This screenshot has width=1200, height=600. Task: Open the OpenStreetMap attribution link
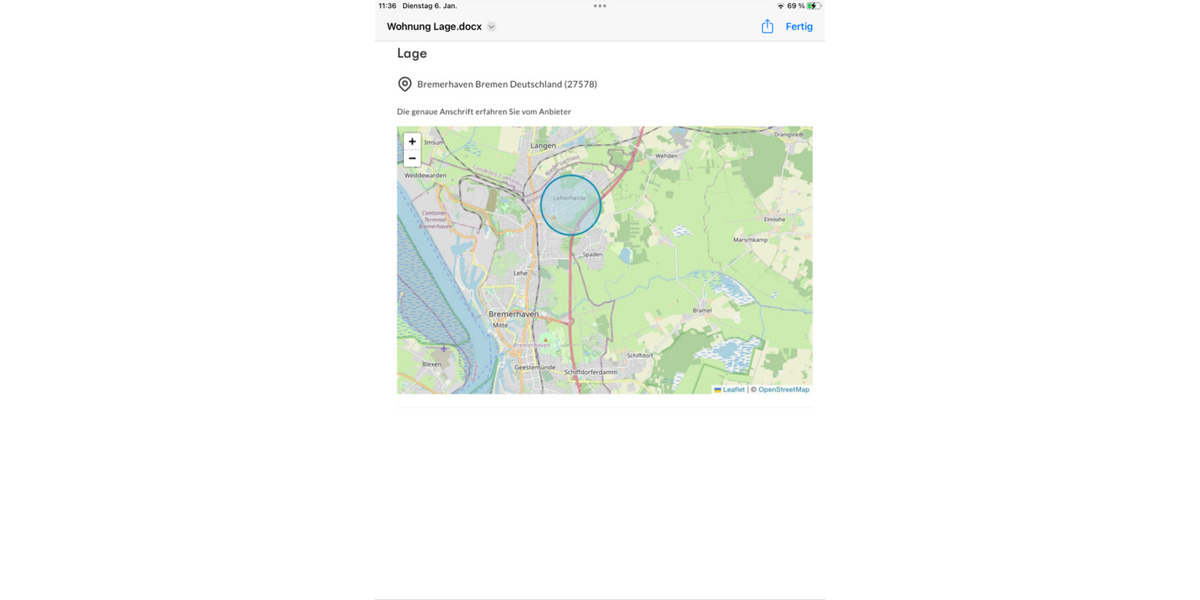point(783,389)
